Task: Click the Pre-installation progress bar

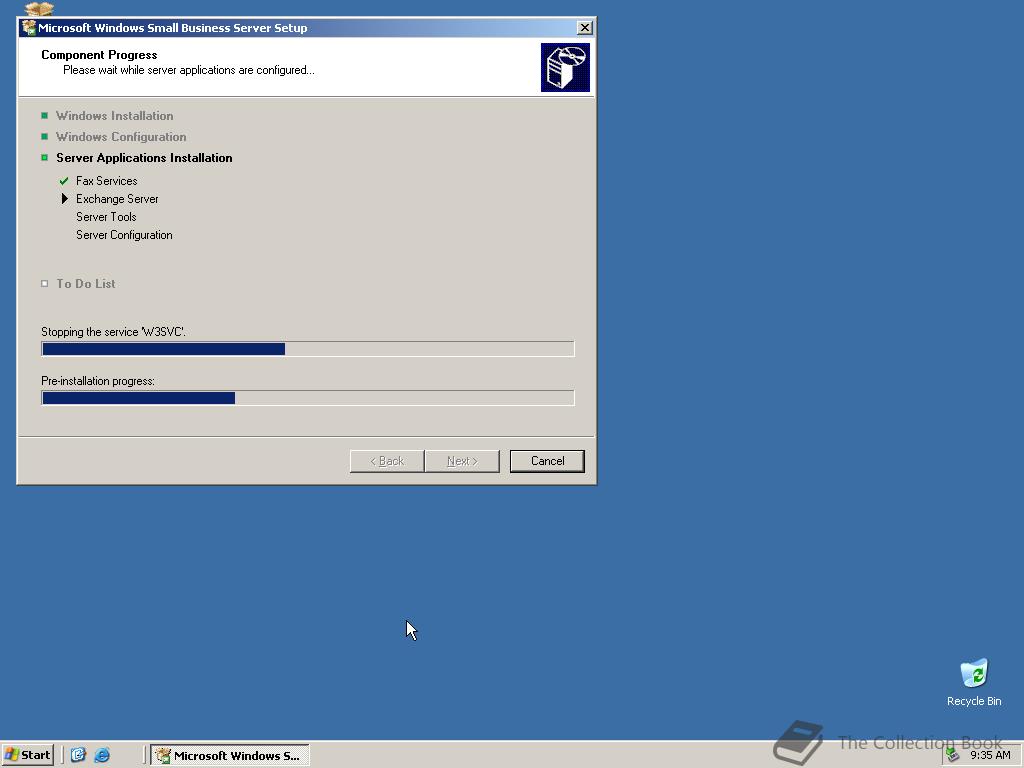Action: tap(308, 398)
